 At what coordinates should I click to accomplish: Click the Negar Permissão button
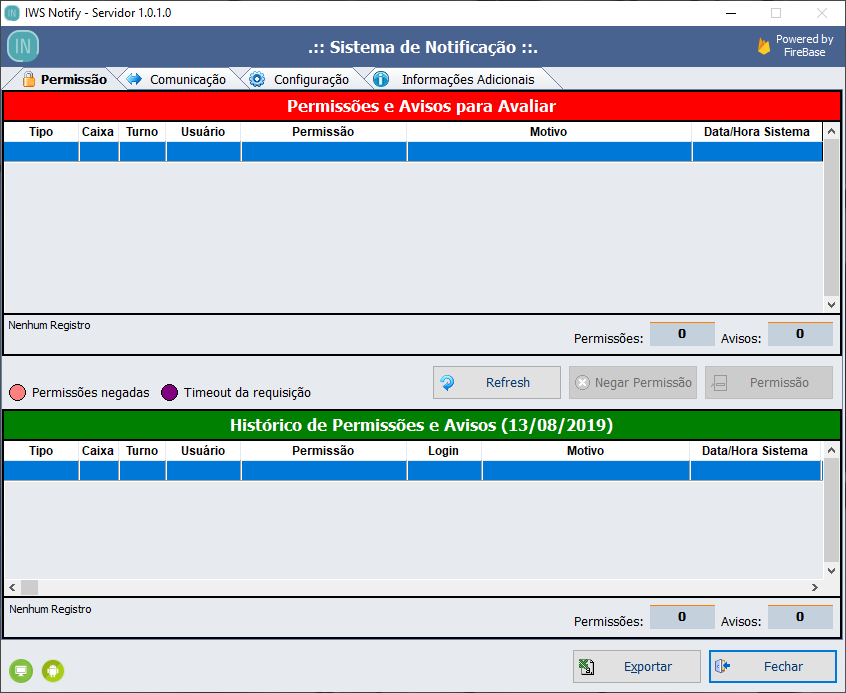pyautogui.click(x=633, y=382)
